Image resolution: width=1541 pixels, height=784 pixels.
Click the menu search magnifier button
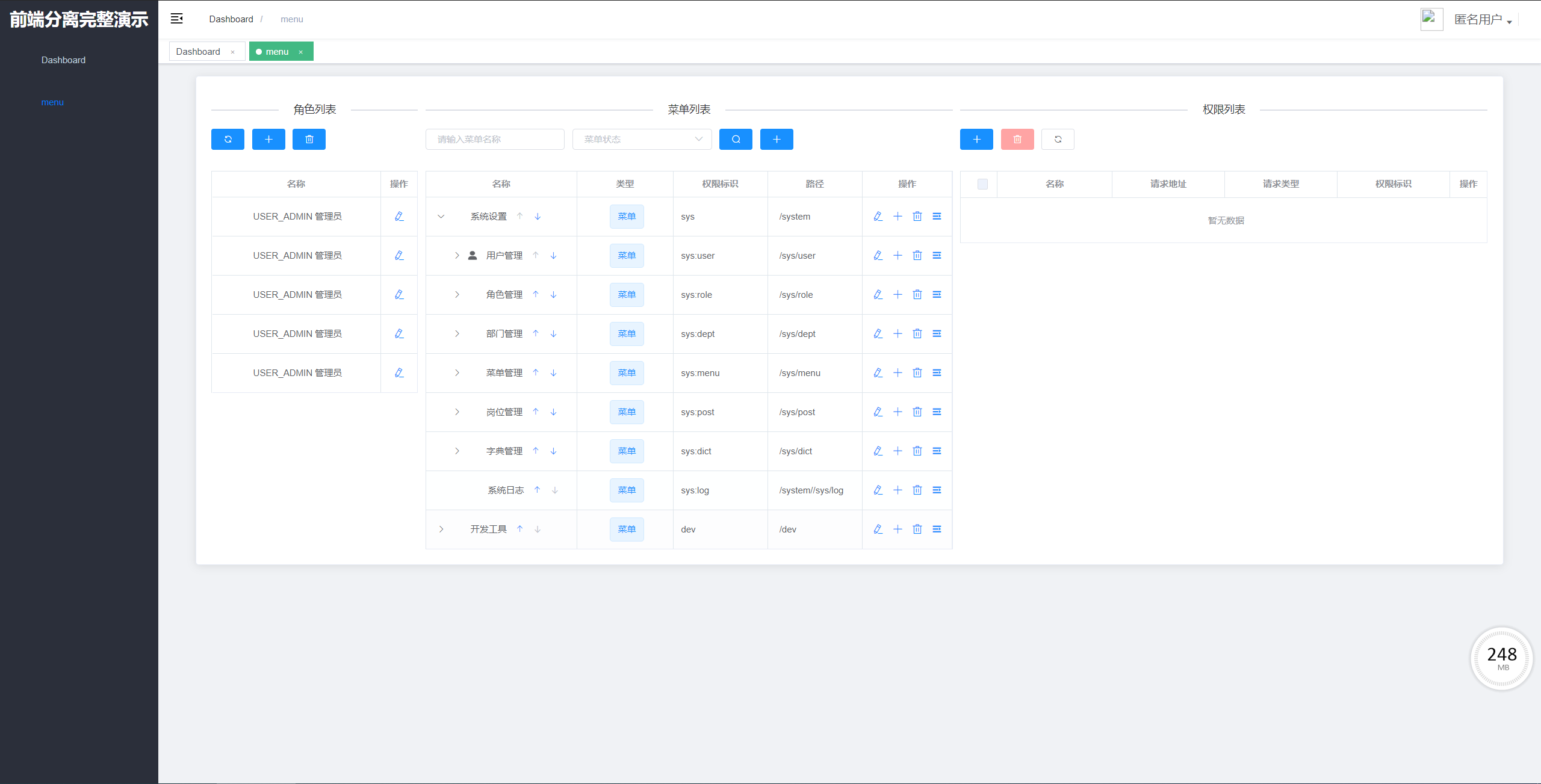(736, 139)
